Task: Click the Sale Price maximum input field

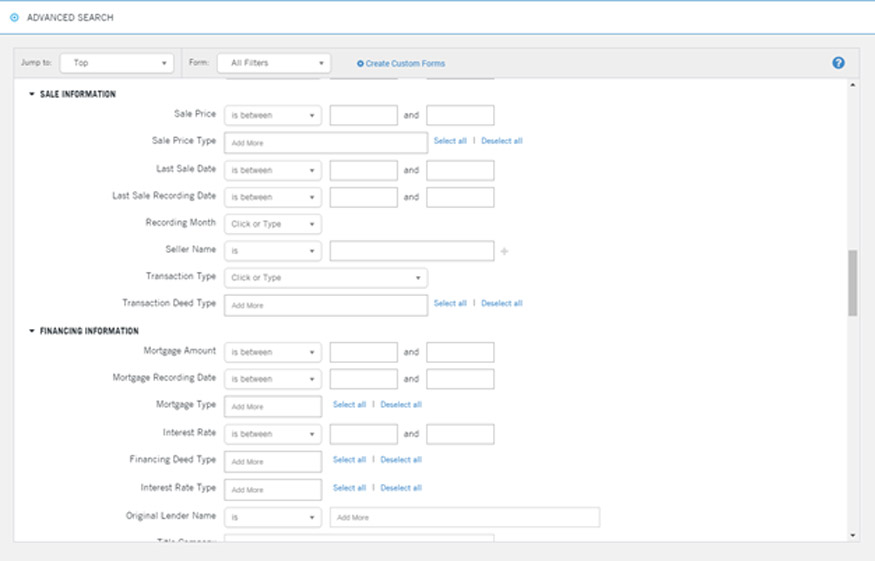Action: point(460,116)
